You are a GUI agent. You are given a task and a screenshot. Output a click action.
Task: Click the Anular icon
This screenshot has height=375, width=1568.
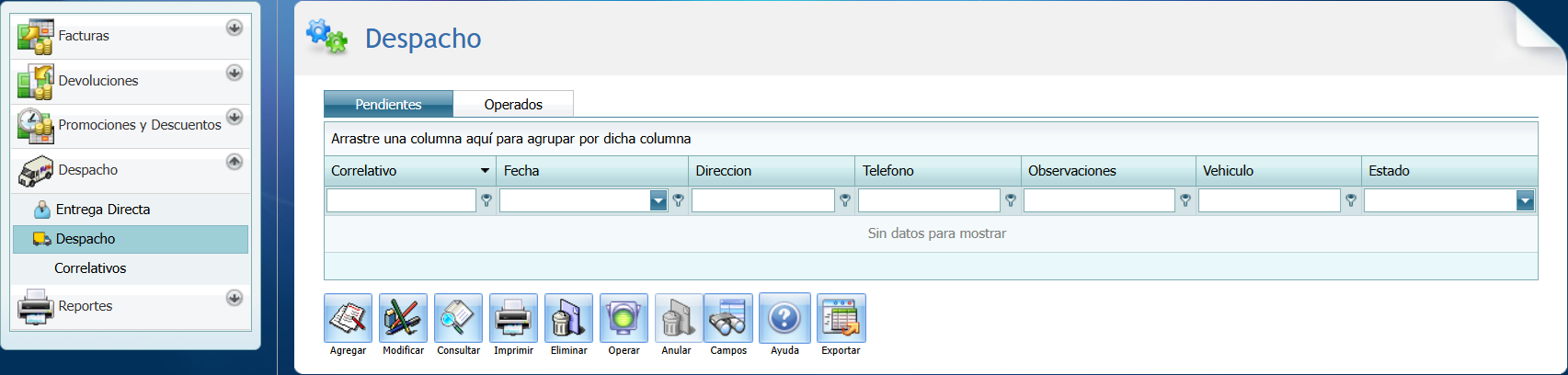coord(677,318)
